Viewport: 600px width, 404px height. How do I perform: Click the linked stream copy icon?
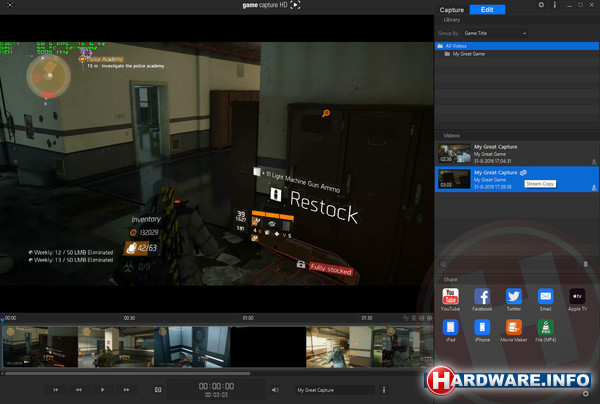pyautogui.click(x=523, y=173)
